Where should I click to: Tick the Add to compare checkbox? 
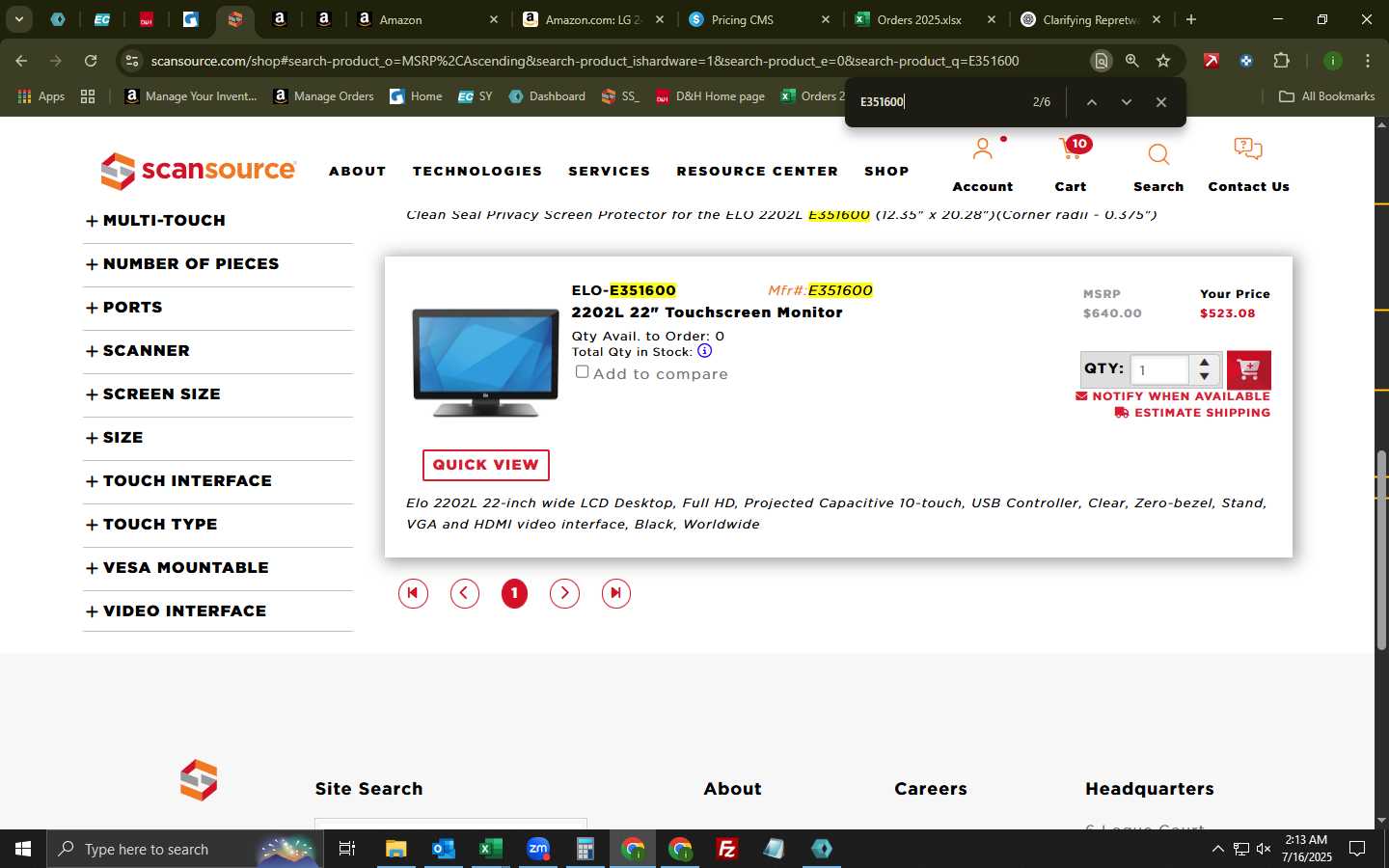(582, 371)
